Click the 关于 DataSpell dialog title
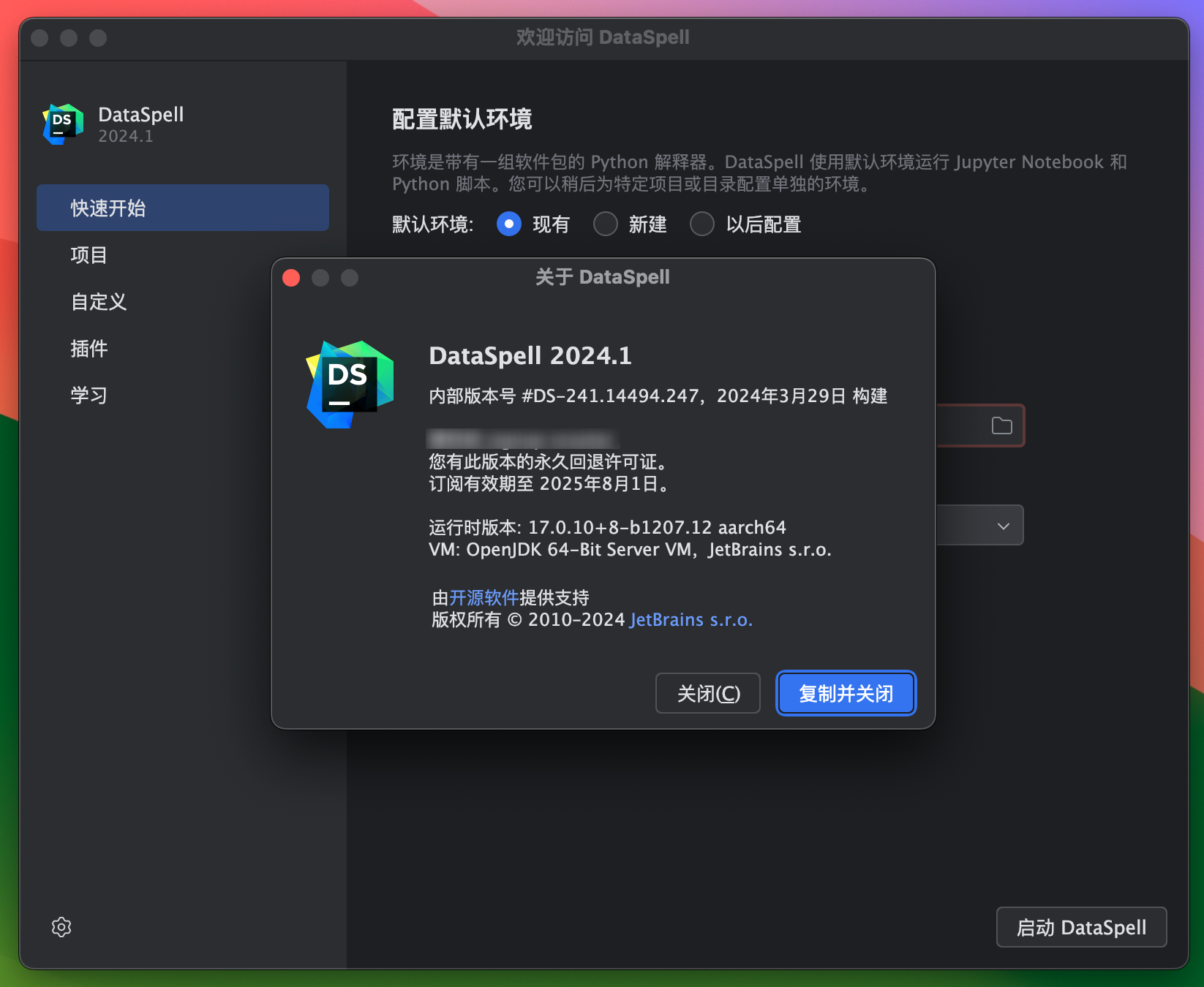The height and width of the screenshot is (987, 1204). pos(603,276)
